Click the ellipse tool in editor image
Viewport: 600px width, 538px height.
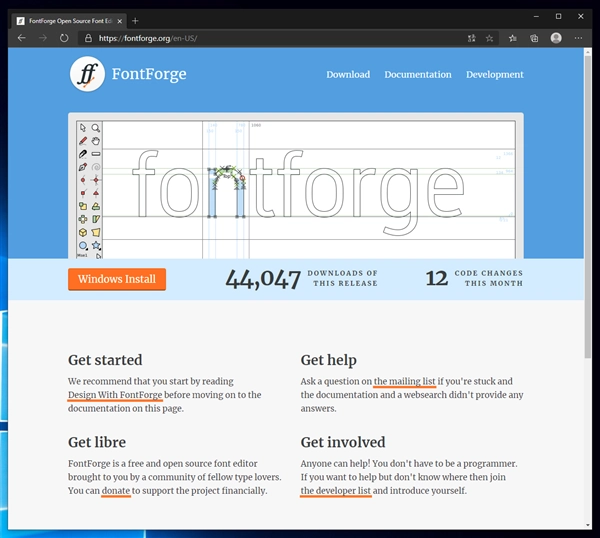click(83, 245)
